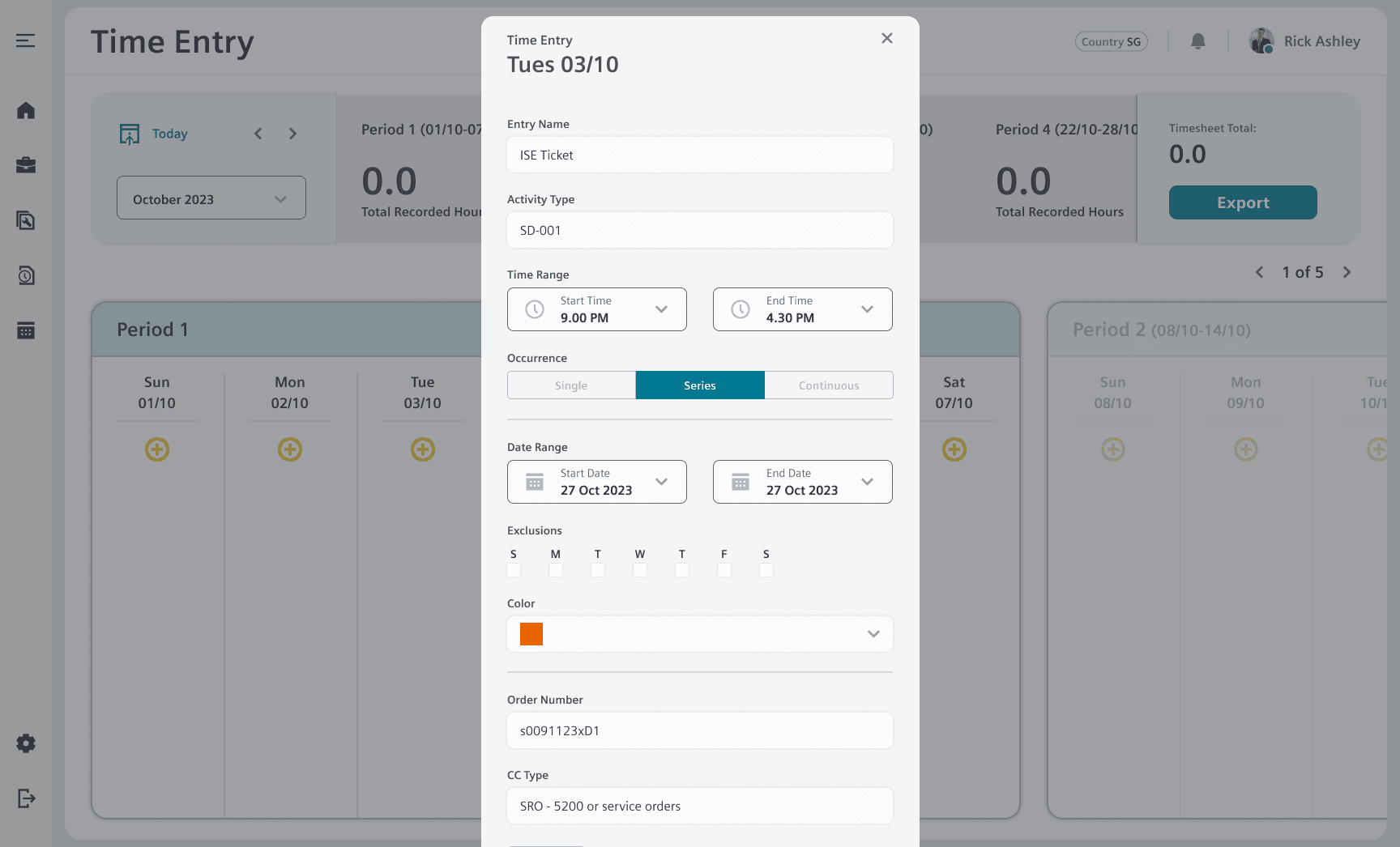Open the hamburger menu in the sidebar

[x=26, y=40]
